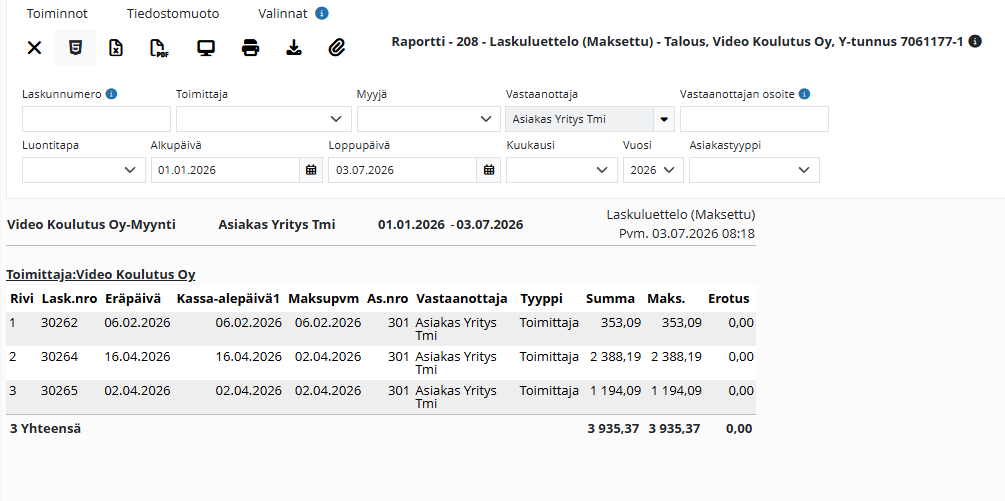Click paid amount 2 388,19 in Maks. column
This screenshot has width=1005, height=501.
click(676, 356)
